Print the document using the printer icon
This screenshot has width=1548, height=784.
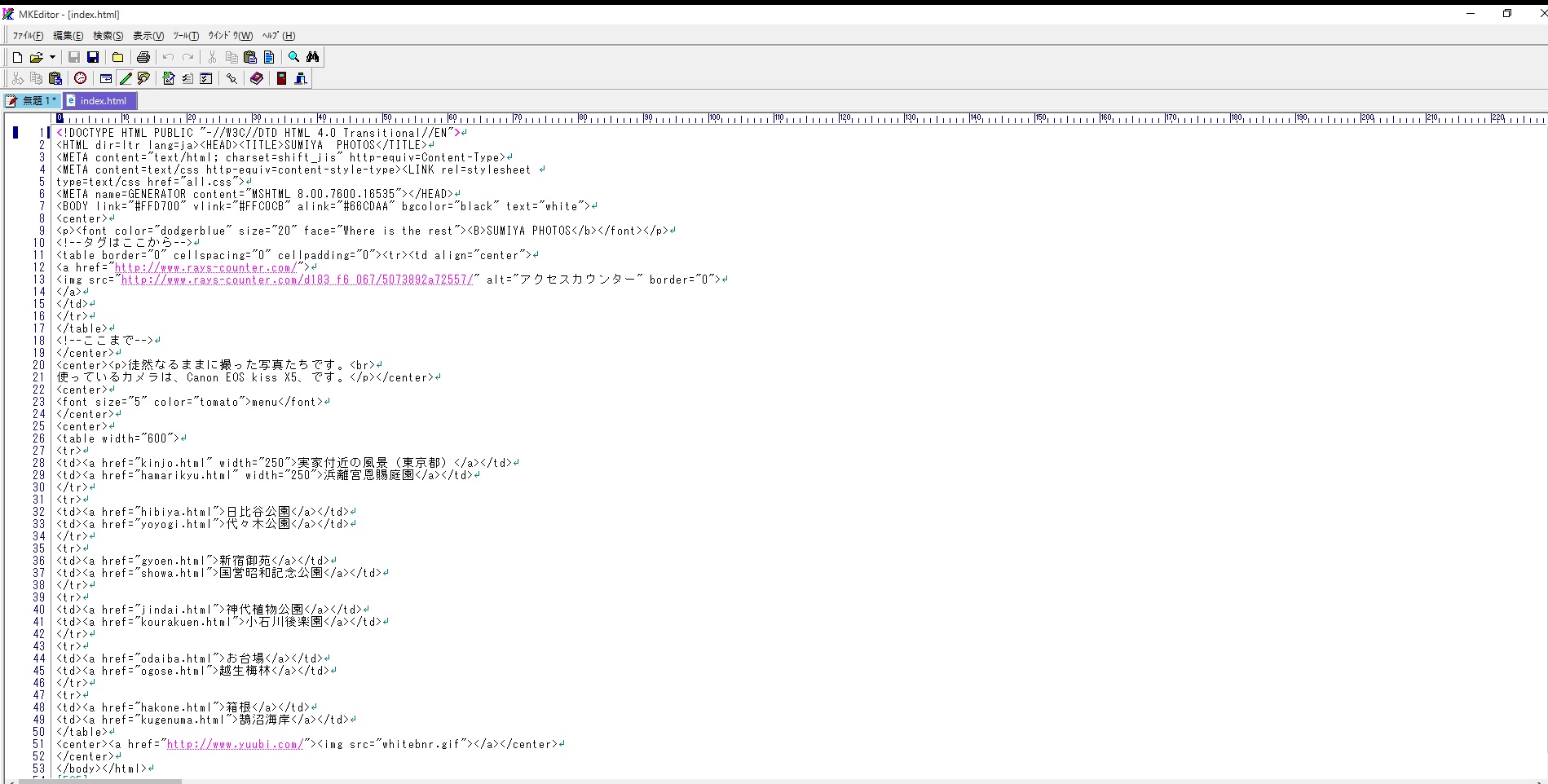point(143,57)
